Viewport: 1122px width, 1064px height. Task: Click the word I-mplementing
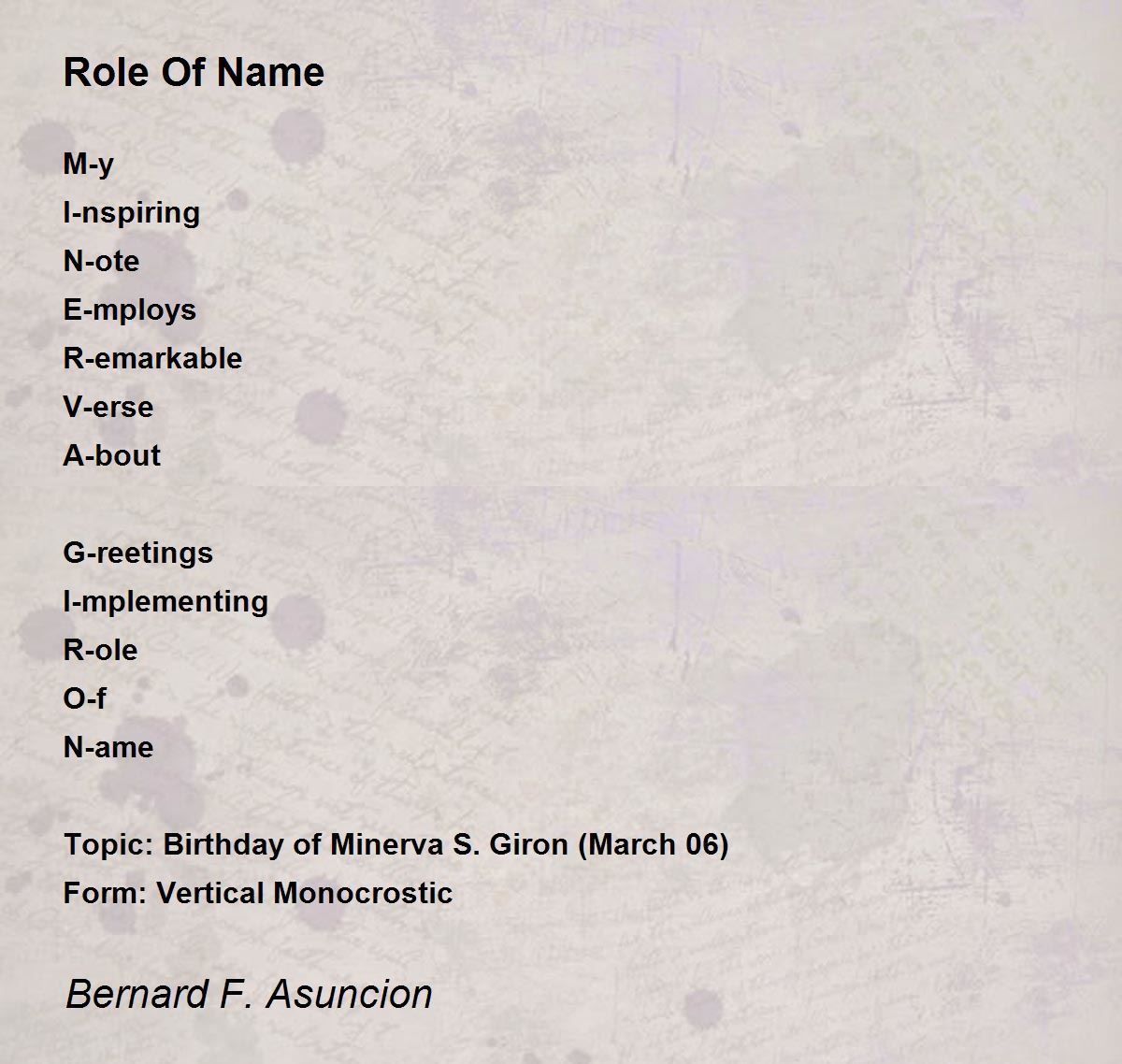[x=165, y=602]
